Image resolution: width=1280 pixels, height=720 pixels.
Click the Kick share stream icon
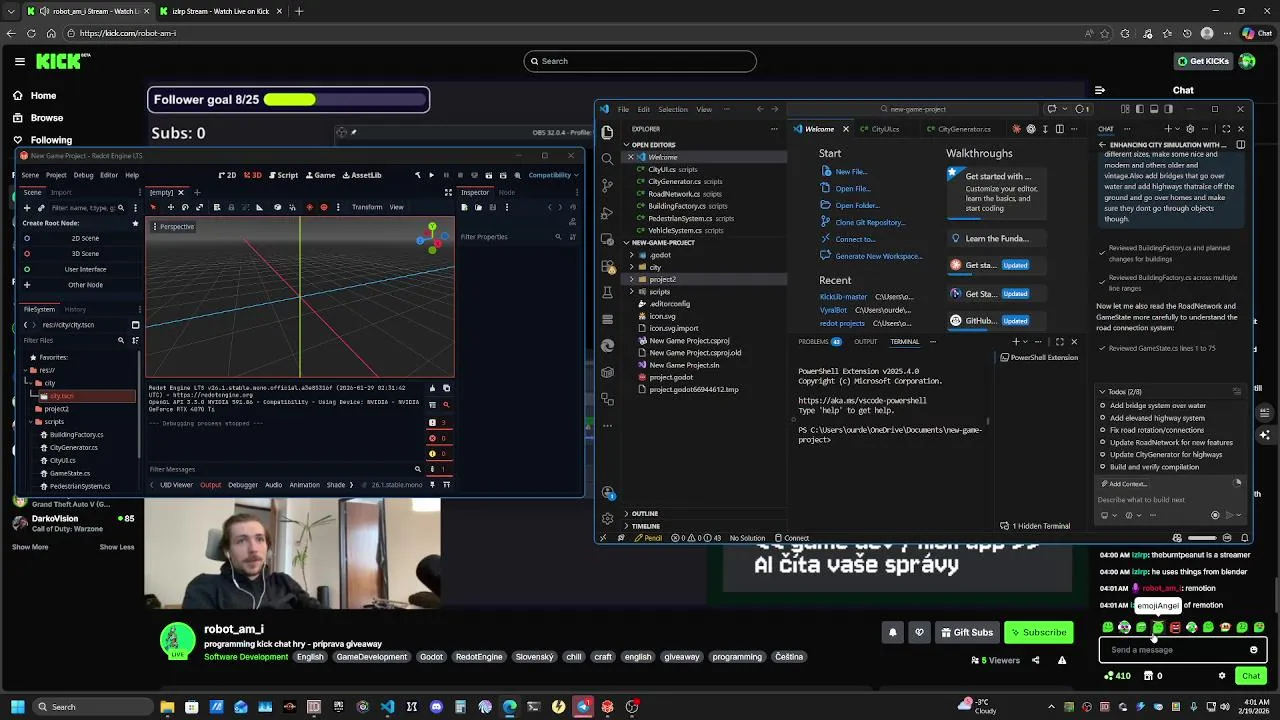click(x=1035, y=660)
